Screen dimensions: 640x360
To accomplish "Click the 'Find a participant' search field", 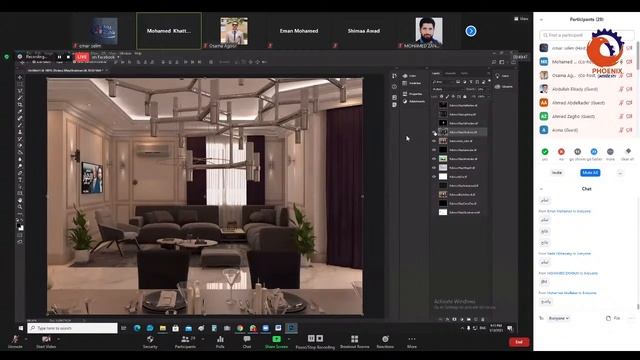I will point(587,35).
